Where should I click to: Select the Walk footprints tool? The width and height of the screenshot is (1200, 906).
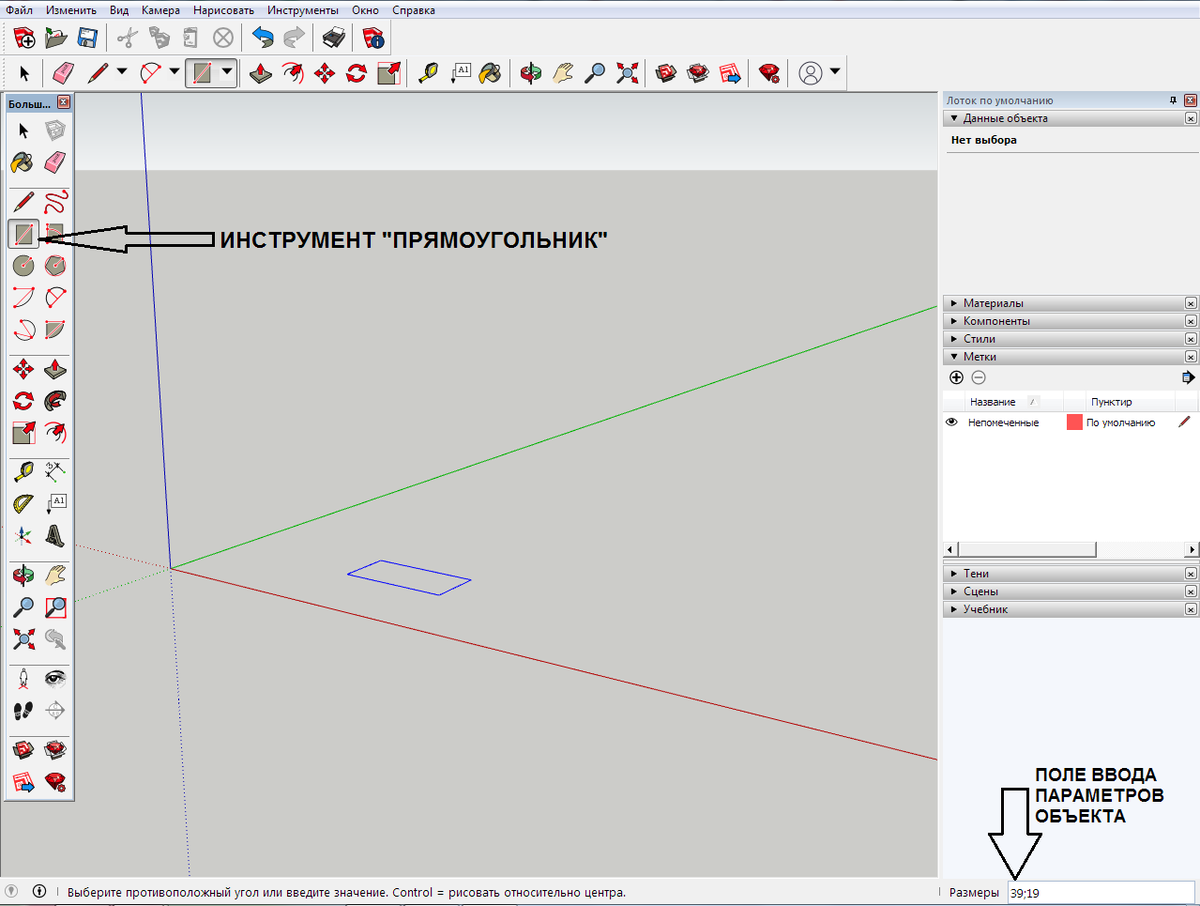pos(24,710)
